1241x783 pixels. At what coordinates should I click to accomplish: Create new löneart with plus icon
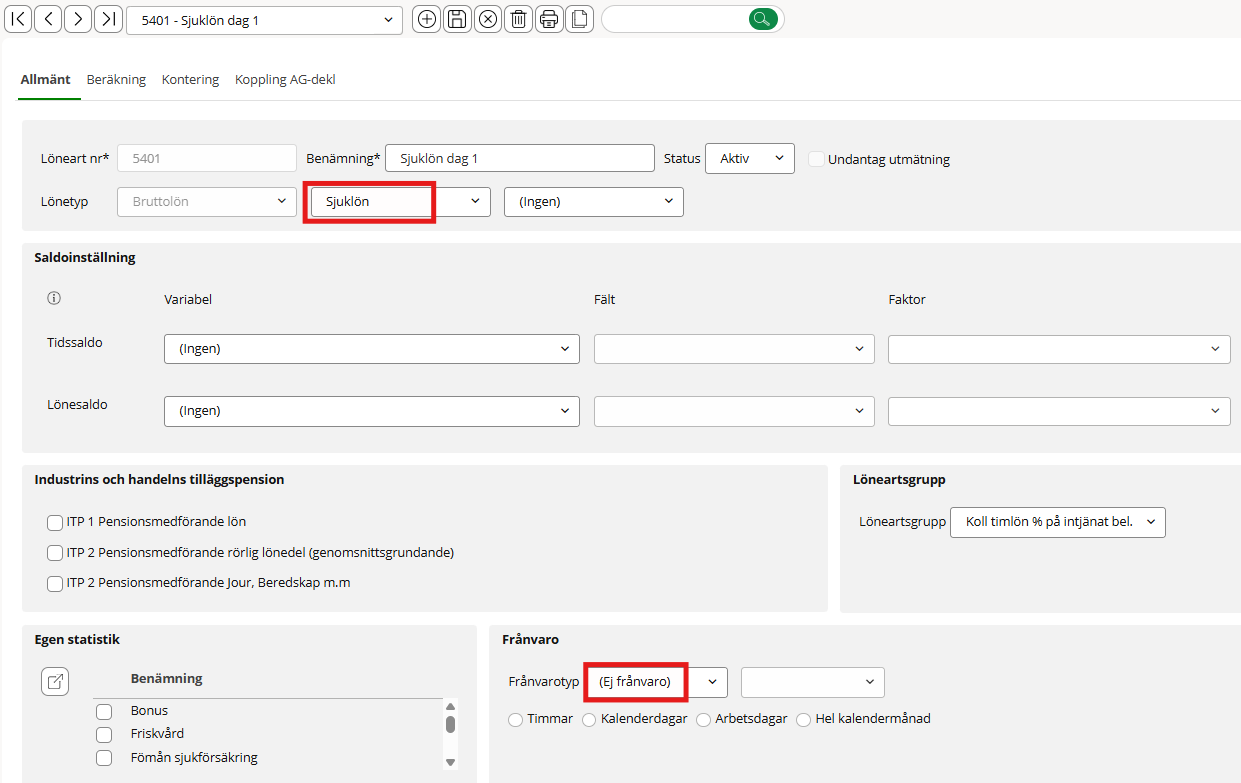tap(427, 19)
